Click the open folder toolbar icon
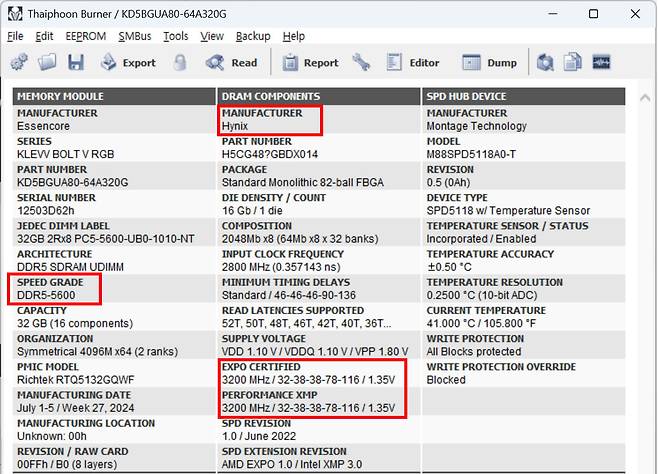This screenshot has height=474, width=658. (x=47, y=62)
